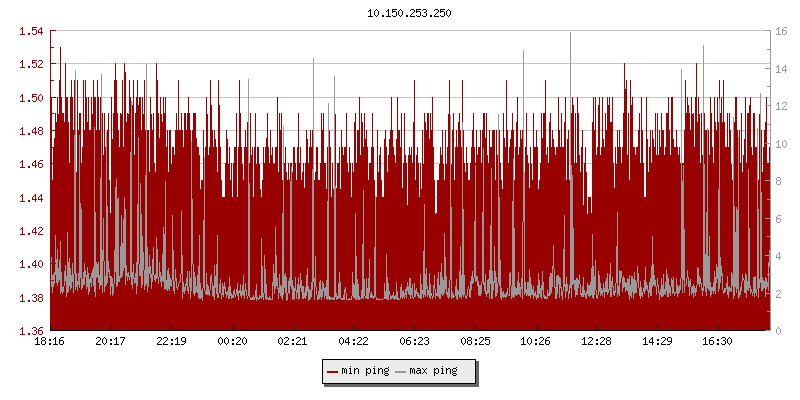Click the 1.36 left axis value
The height and width of the screenshot is (400, 800).
pos(31,331)
